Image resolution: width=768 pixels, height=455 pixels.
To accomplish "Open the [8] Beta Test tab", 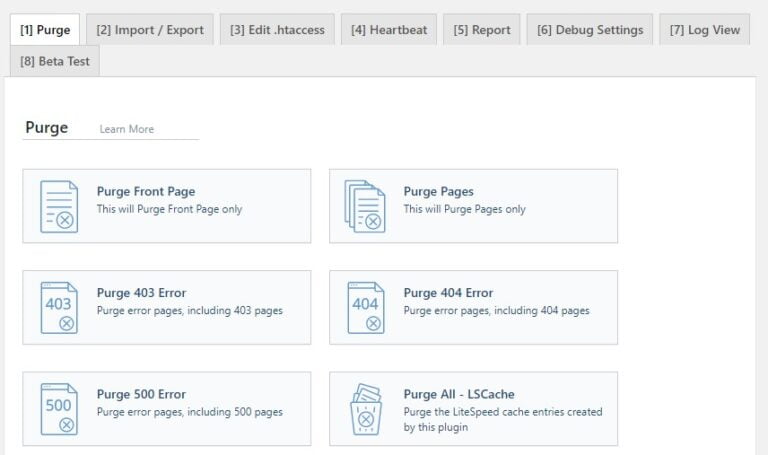I will (55, 61).
